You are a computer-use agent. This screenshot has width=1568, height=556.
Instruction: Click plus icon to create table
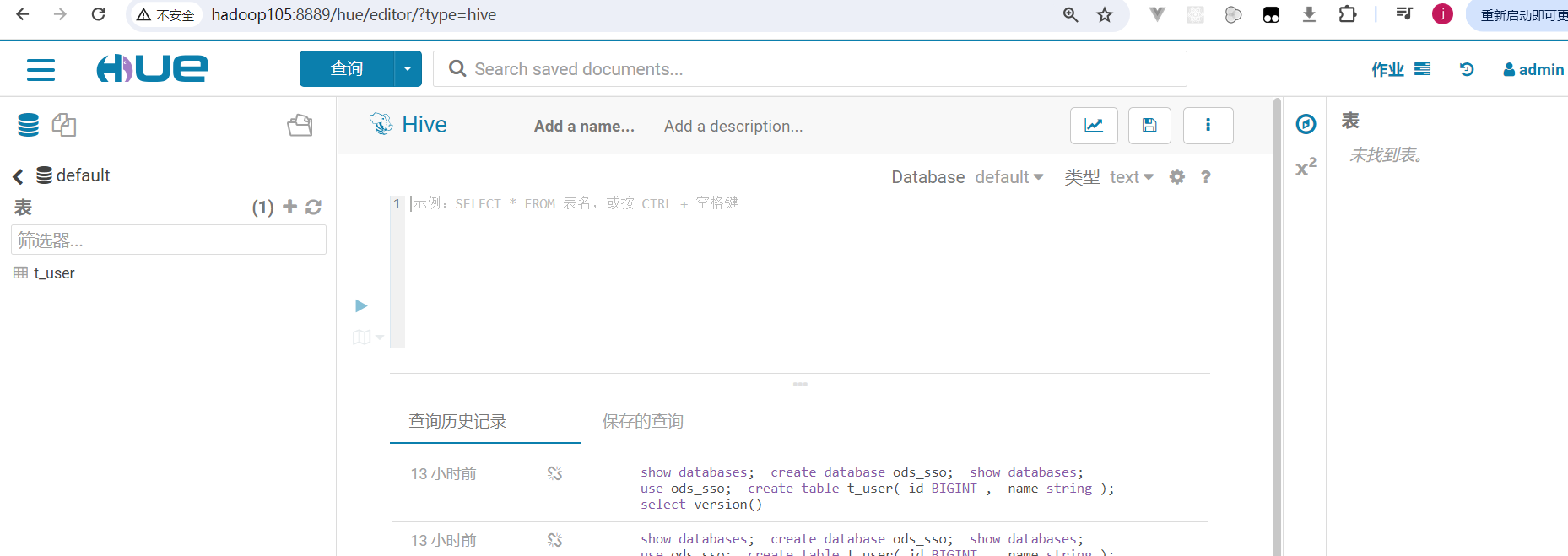tap(290, 207)
